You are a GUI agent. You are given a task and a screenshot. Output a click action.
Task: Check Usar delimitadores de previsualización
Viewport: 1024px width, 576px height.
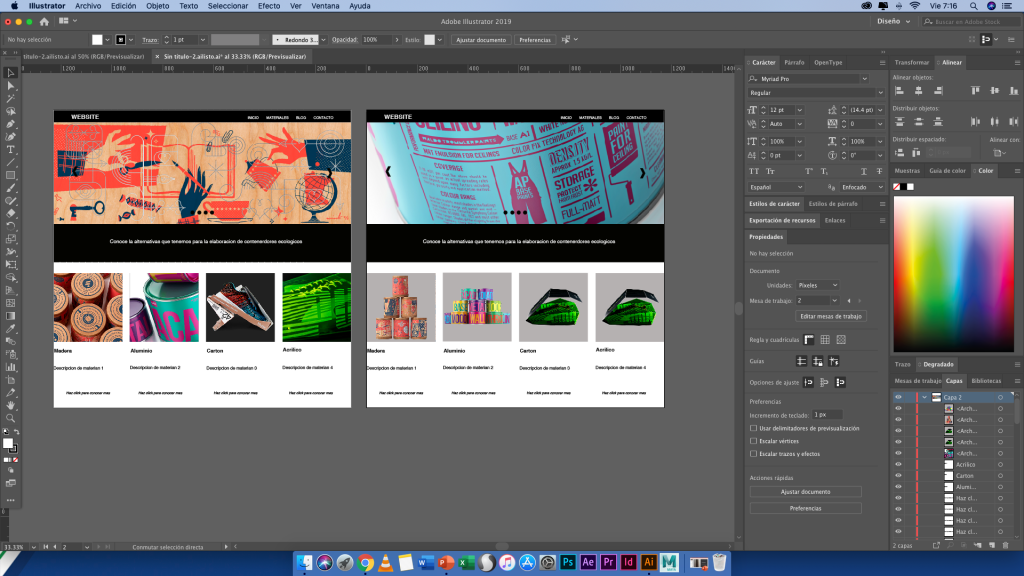point(754,428)
